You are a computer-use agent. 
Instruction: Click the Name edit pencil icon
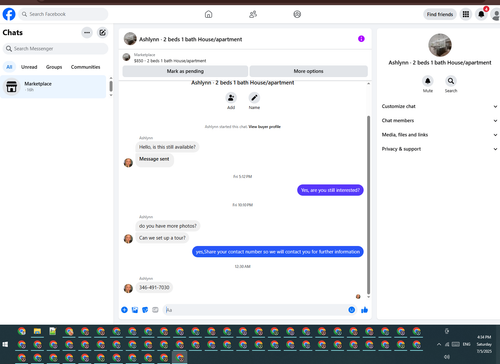point(254,98)
